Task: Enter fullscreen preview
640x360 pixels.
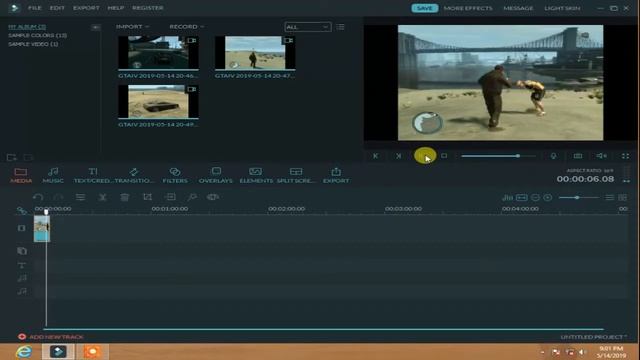Action: 625,156
